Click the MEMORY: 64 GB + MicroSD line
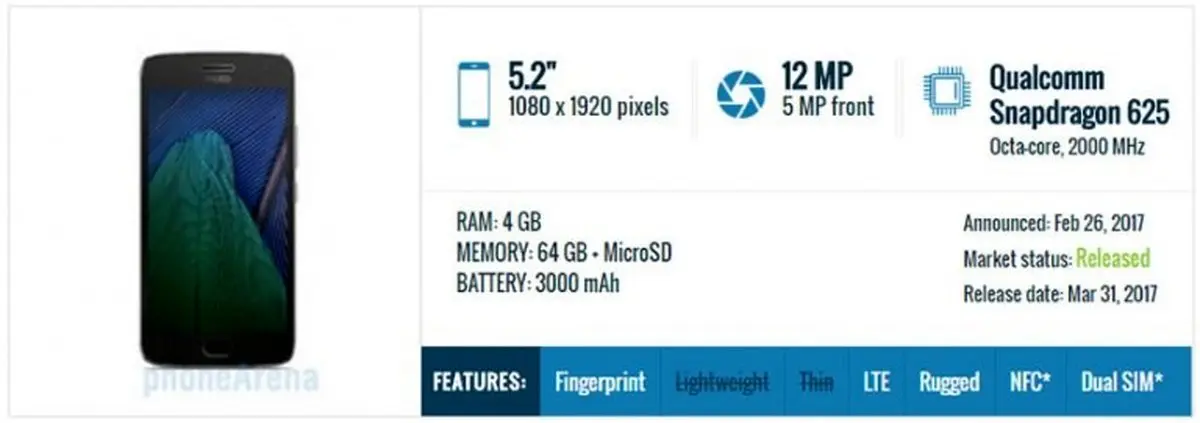This screenshot has height=423, width=1200. (x=563, y=253)
